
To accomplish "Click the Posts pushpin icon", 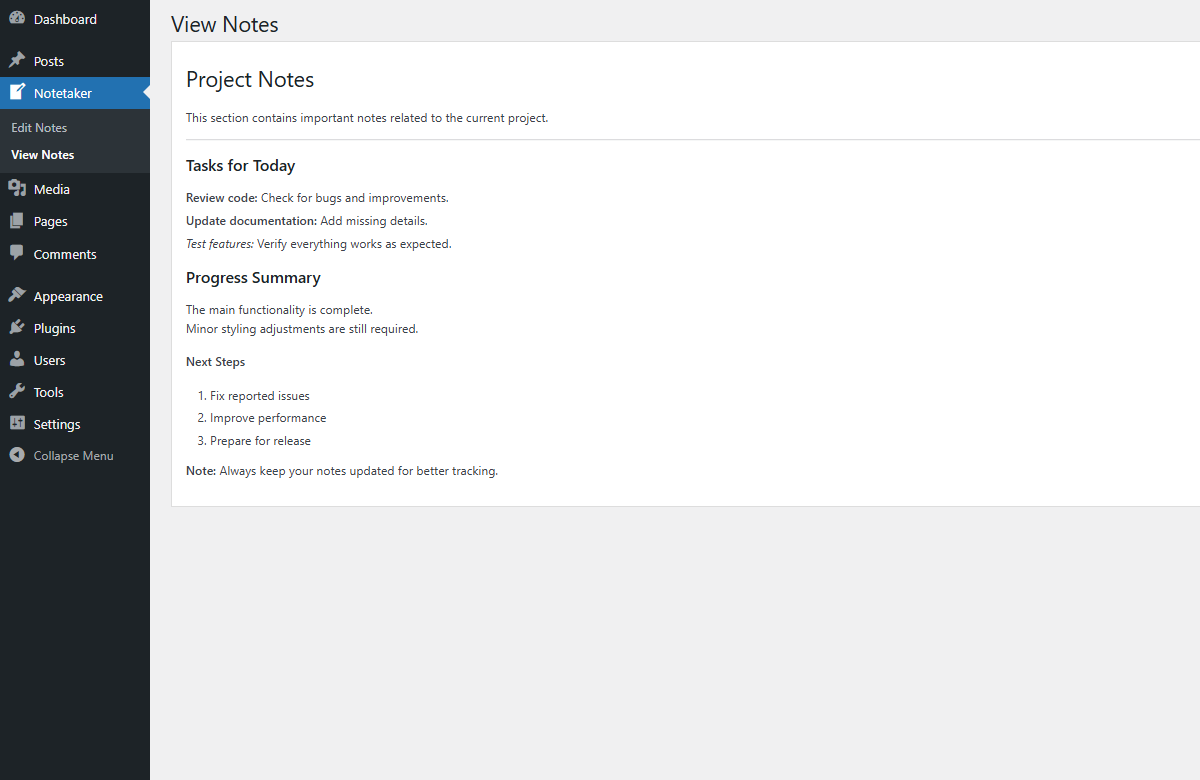I will click(17, 61).
